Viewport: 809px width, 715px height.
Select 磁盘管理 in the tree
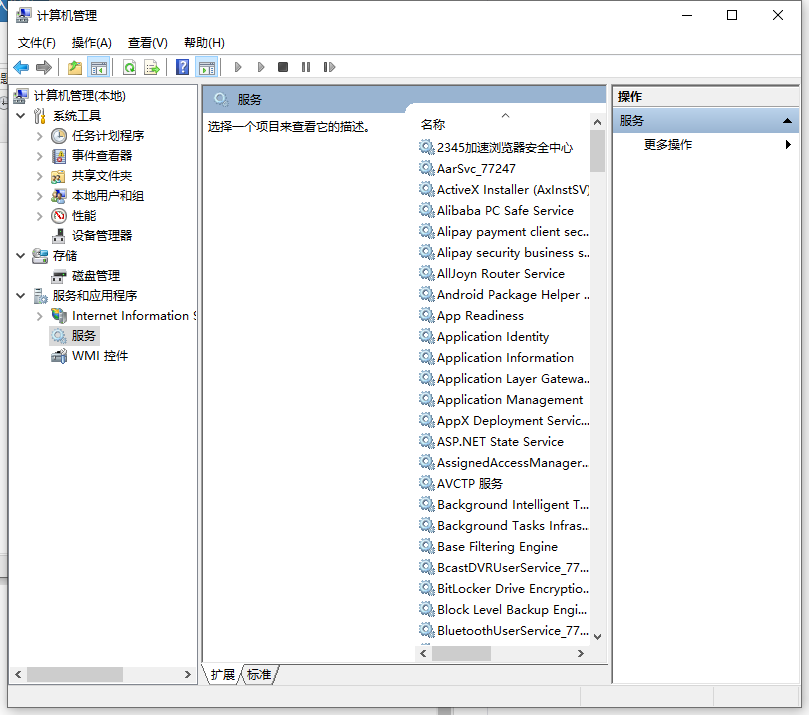pos(95,276)
